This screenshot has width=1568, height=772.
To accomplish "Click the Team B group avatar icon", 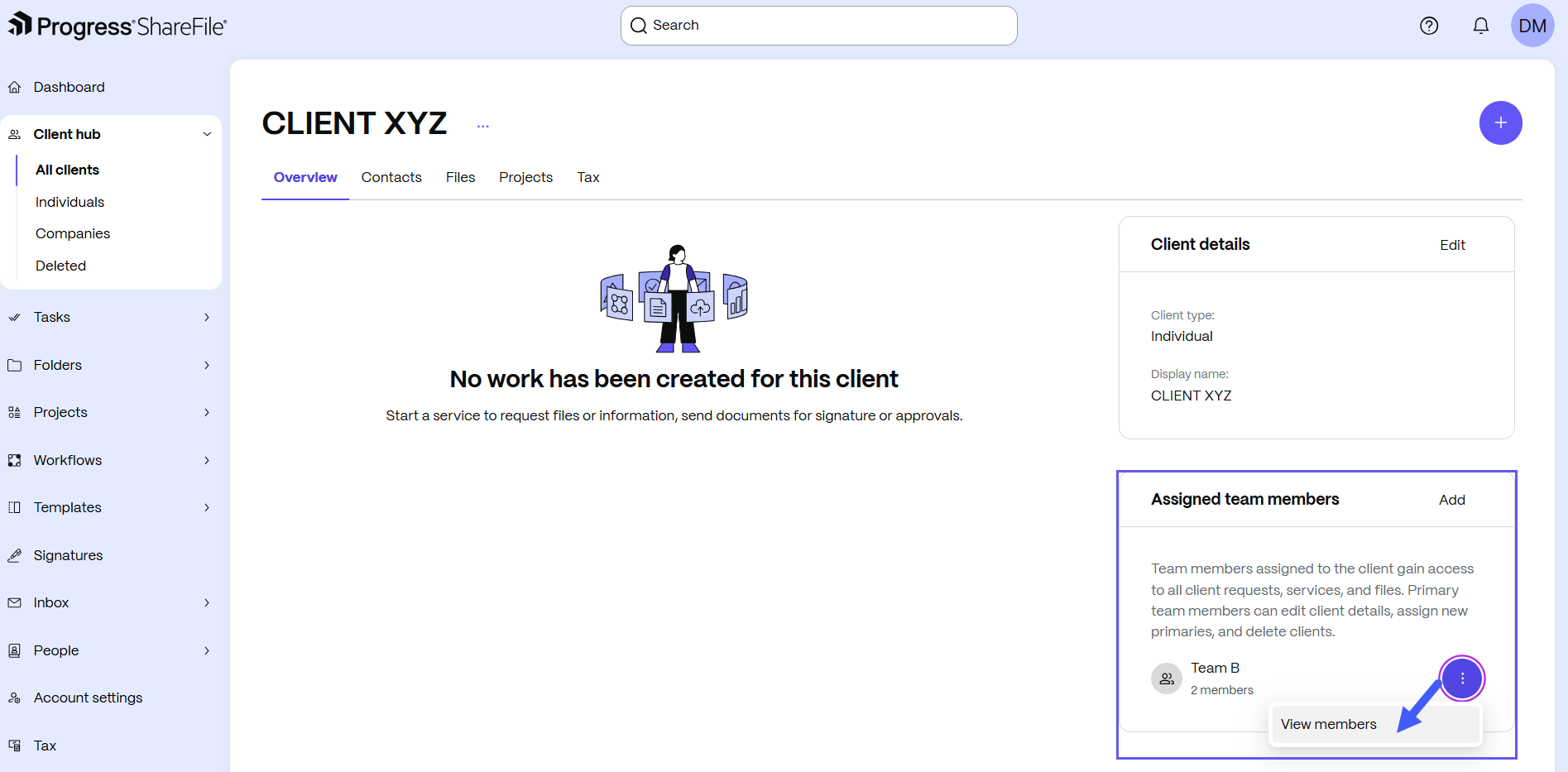I will [x=1167, y=678].
